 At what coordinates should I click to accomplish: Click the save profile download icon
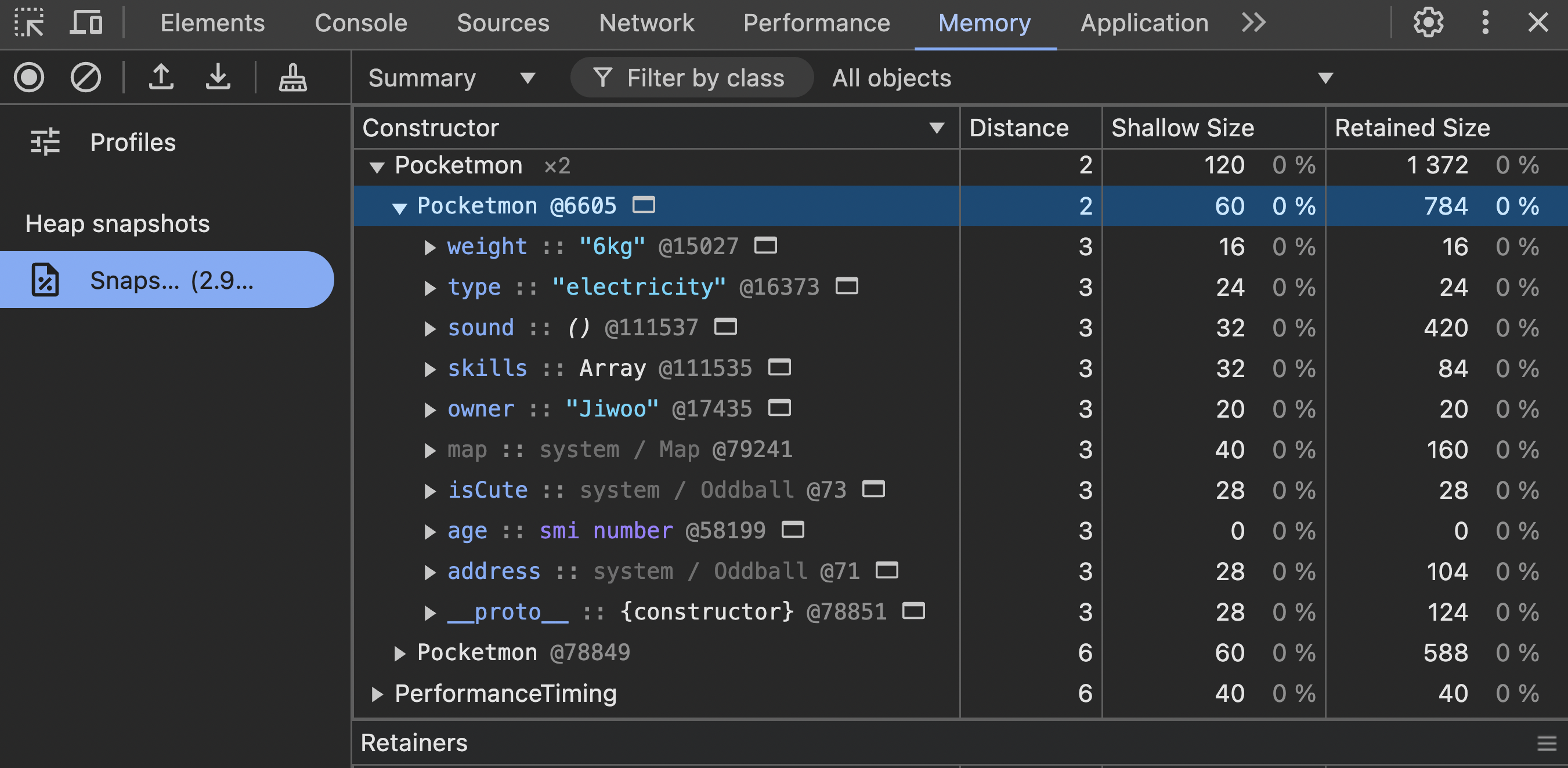pyautogui.click(x=218, y=77)
